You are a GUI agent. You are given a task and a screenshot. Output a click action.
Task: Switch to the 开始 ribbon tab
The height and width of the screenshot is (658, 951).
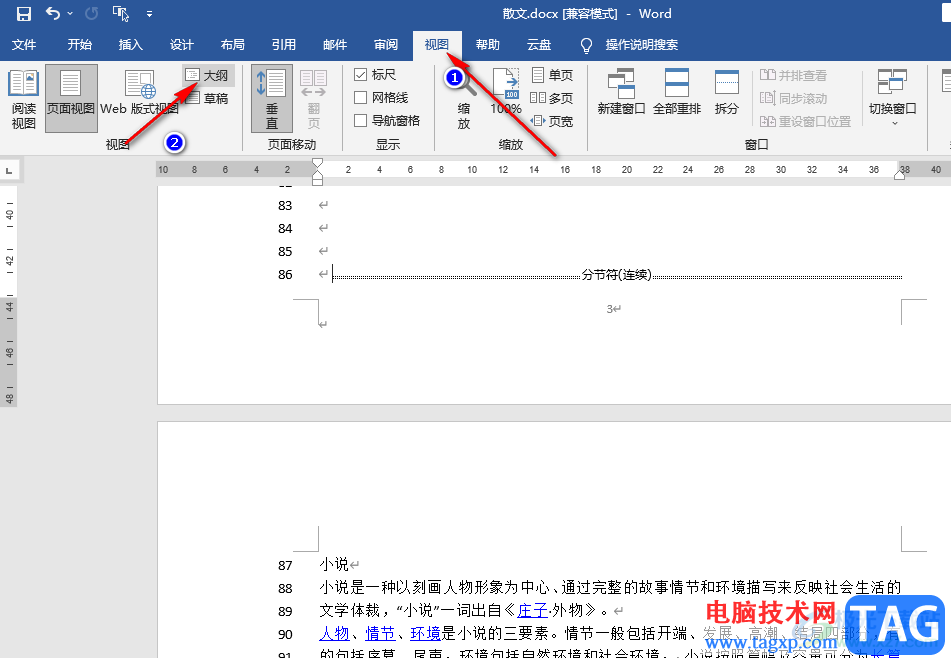pos(79,45)
